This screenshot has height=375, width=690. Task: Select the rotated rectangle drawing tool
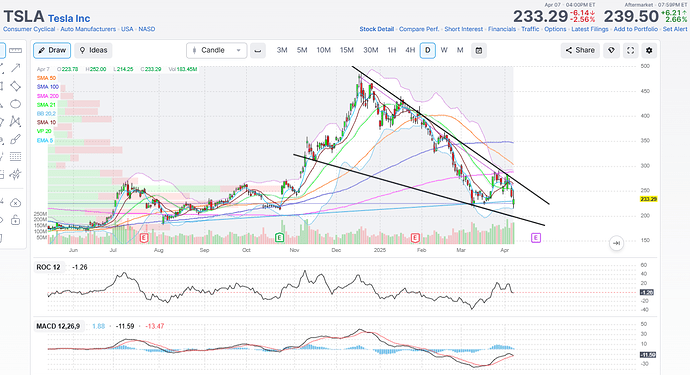pyautogui.click(x=15, y=86)
